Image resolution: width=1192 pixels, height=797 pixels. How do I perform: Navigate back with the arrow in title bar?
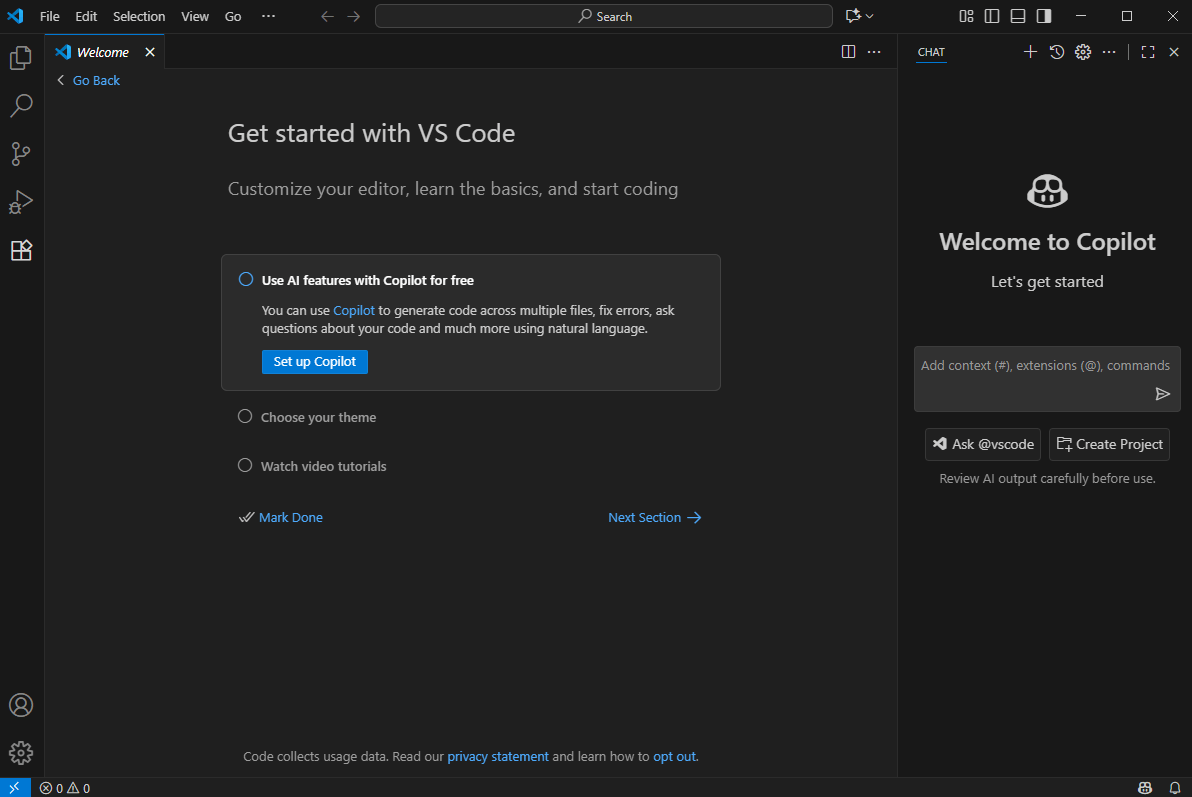click(x=328, y=16)
